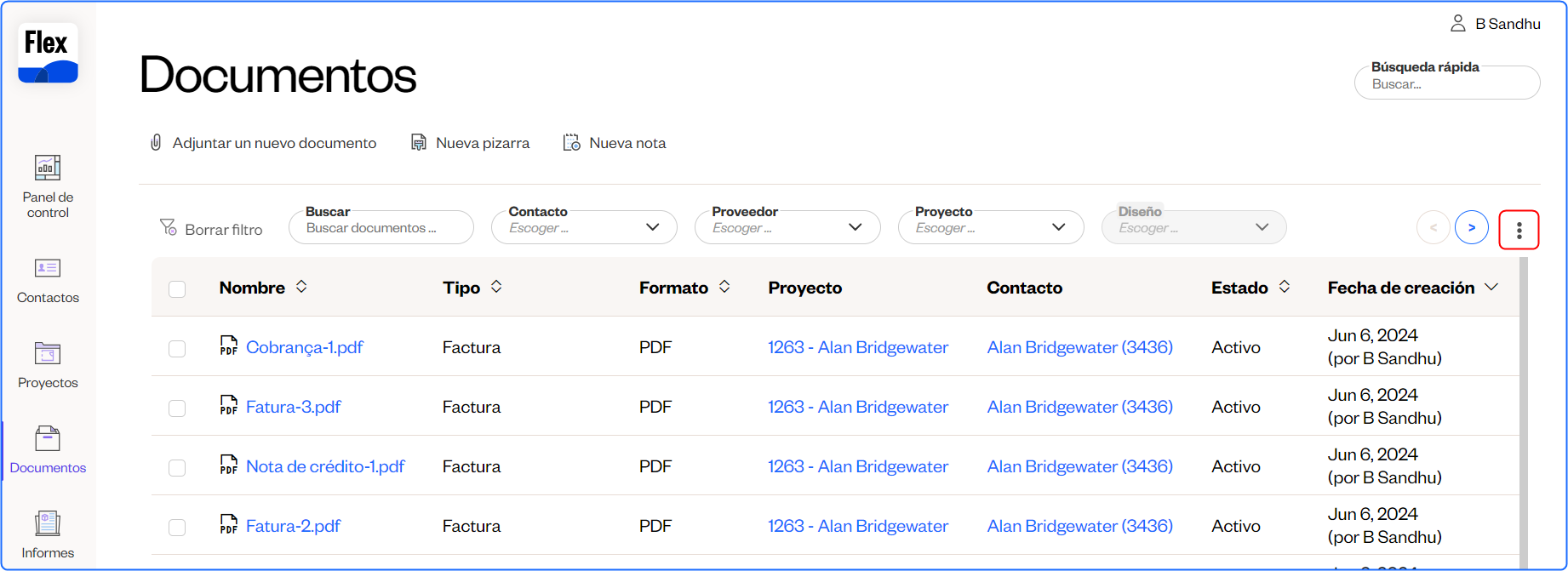The height and width of the screenshot is (571, 1568).
Task: Open Alan Bridgewater (3436) contact in Fatura-3.pdf row
Action: click(1080, 407)
